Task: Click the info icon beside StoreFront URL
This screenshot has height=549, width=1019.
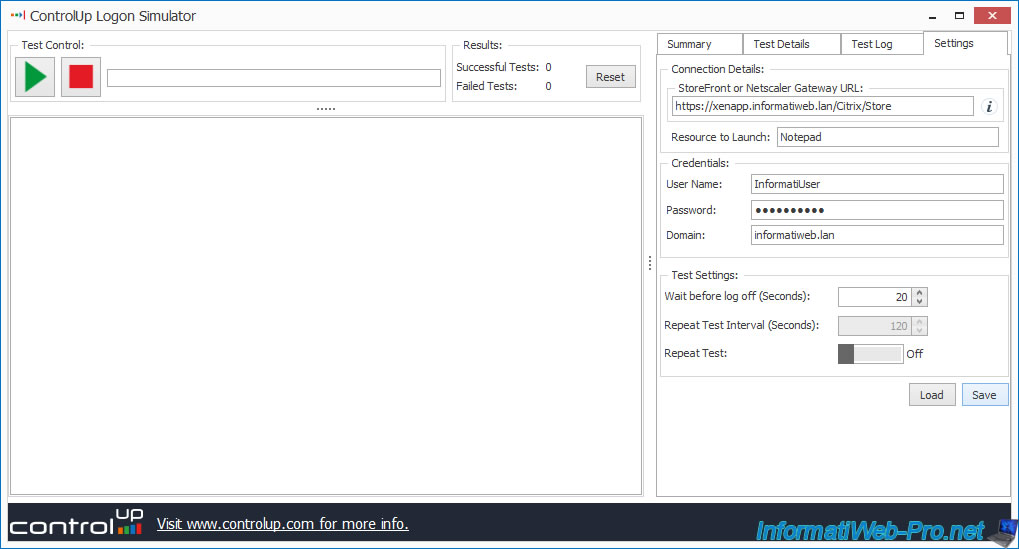Action: (989, 107)
